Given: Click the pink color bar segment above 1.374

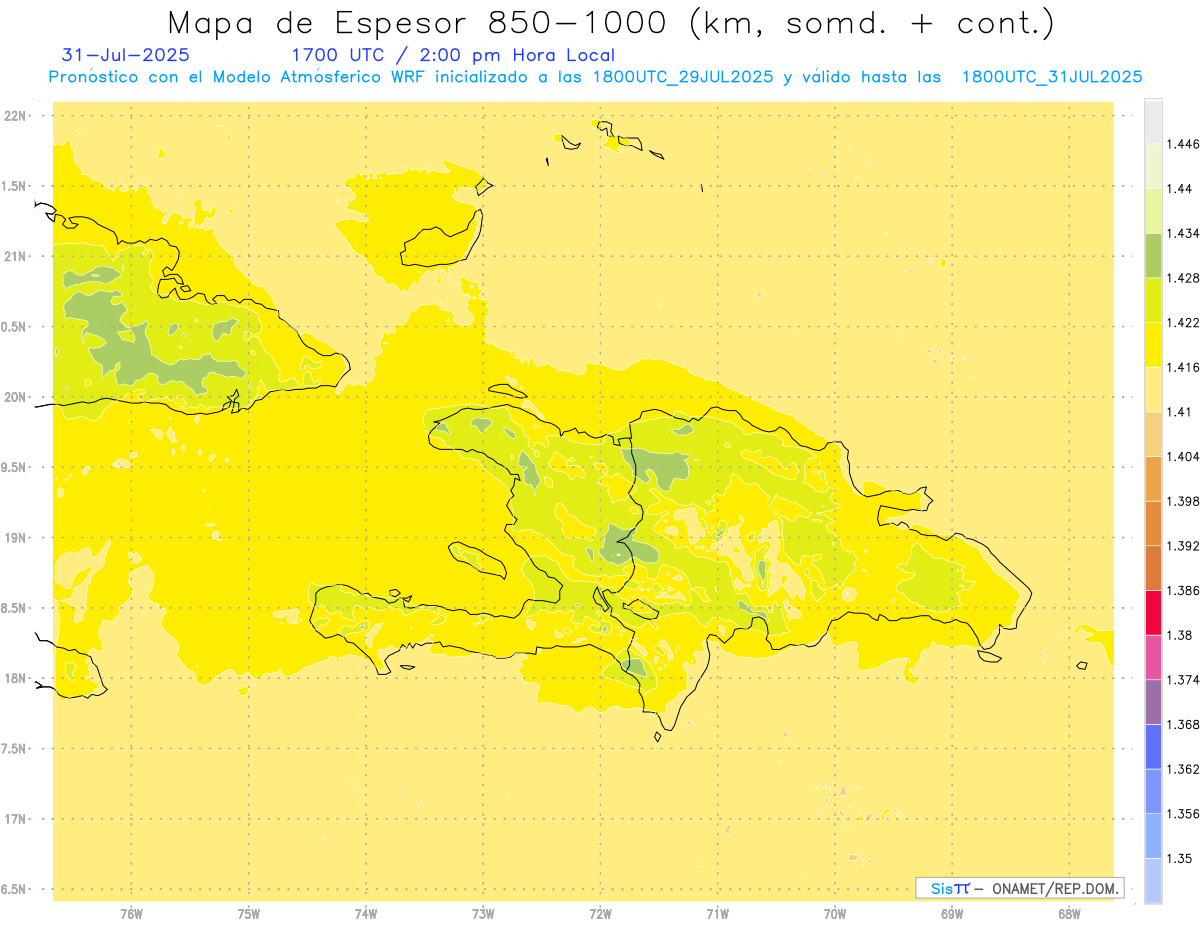Looking at the screenshot, I should [x=1153, y=657].
